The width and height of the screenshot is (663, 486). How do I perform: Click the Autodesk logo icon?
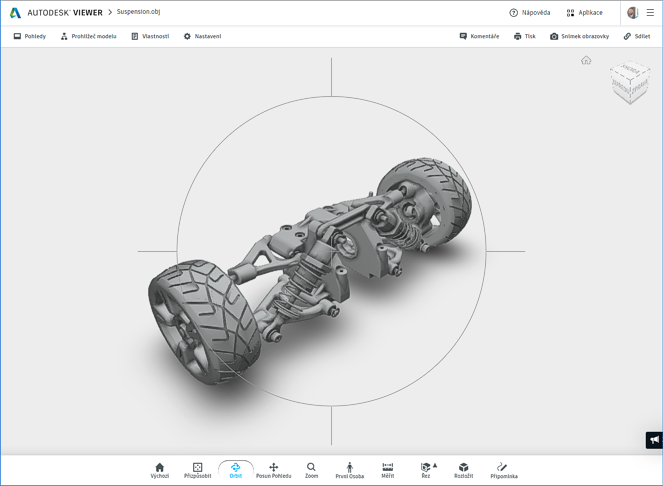point(15,13)
